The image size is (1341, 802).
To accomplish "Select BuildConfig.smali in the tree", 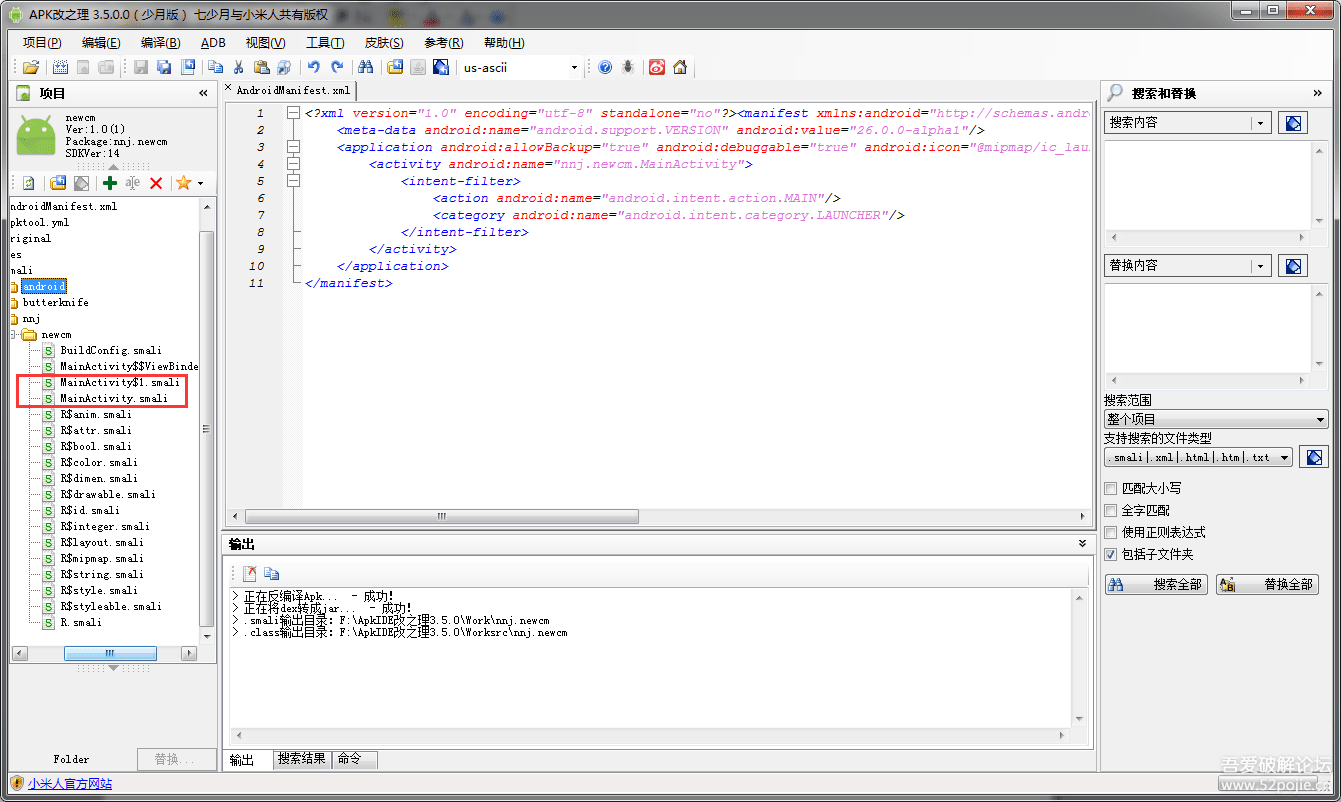I will pos(110,350).
